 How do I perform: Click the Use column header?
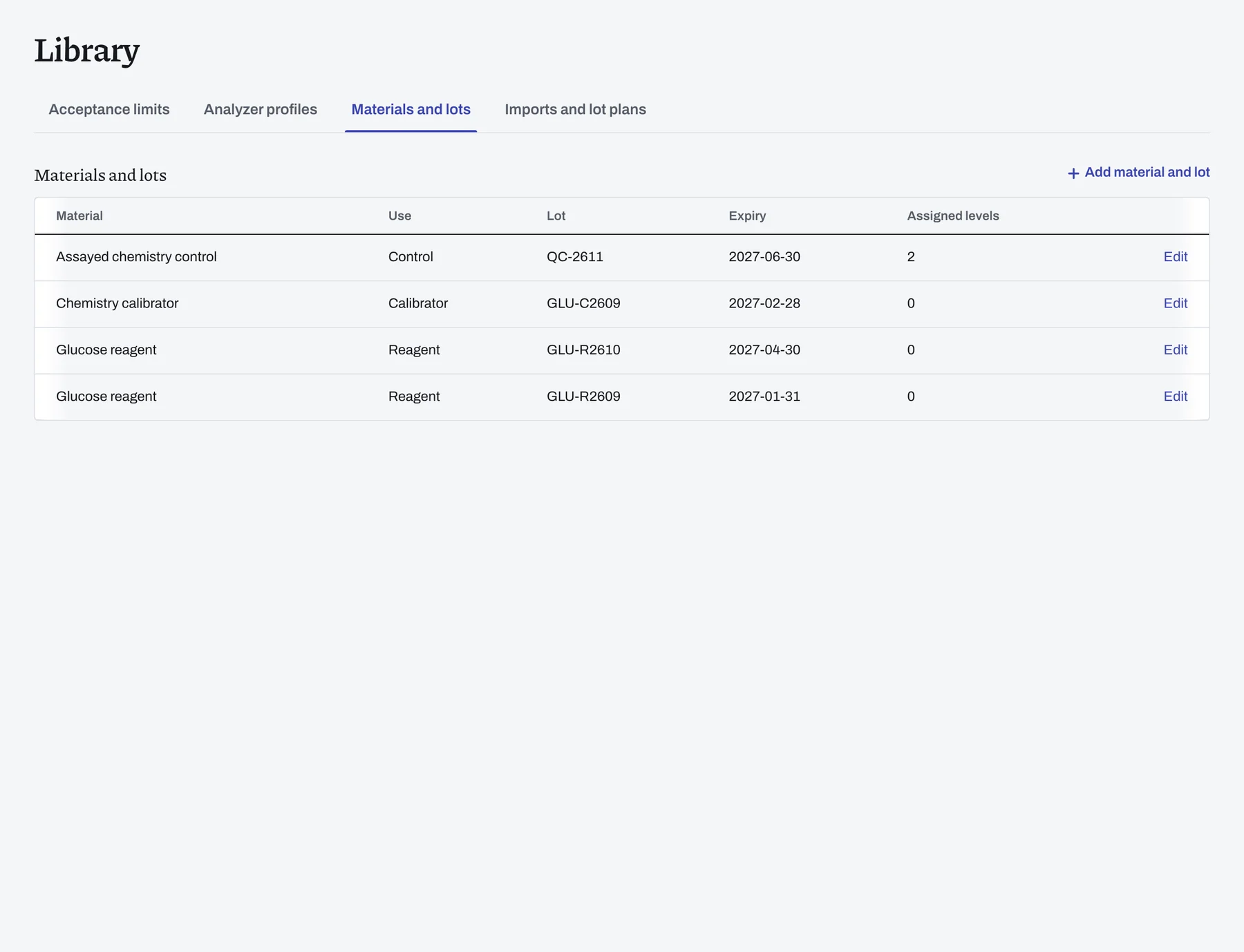399,216
